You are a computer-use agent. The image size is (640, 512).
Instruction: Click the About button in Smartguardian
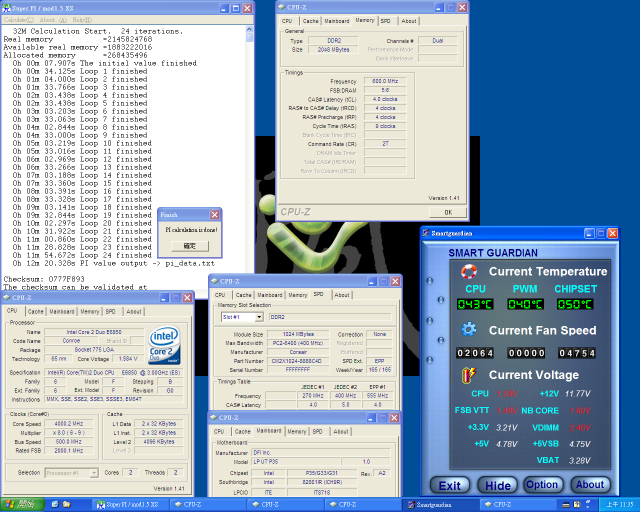(590, 485)
